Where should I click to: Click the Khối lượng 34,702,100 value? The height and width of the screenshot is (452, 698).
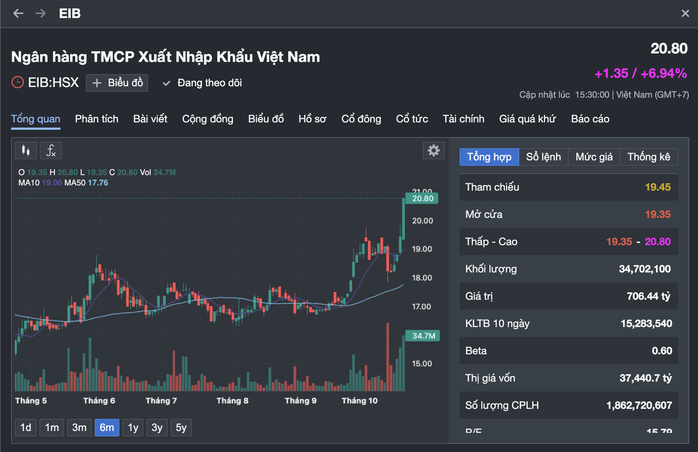pyautogui.click(x=645, y=269)
